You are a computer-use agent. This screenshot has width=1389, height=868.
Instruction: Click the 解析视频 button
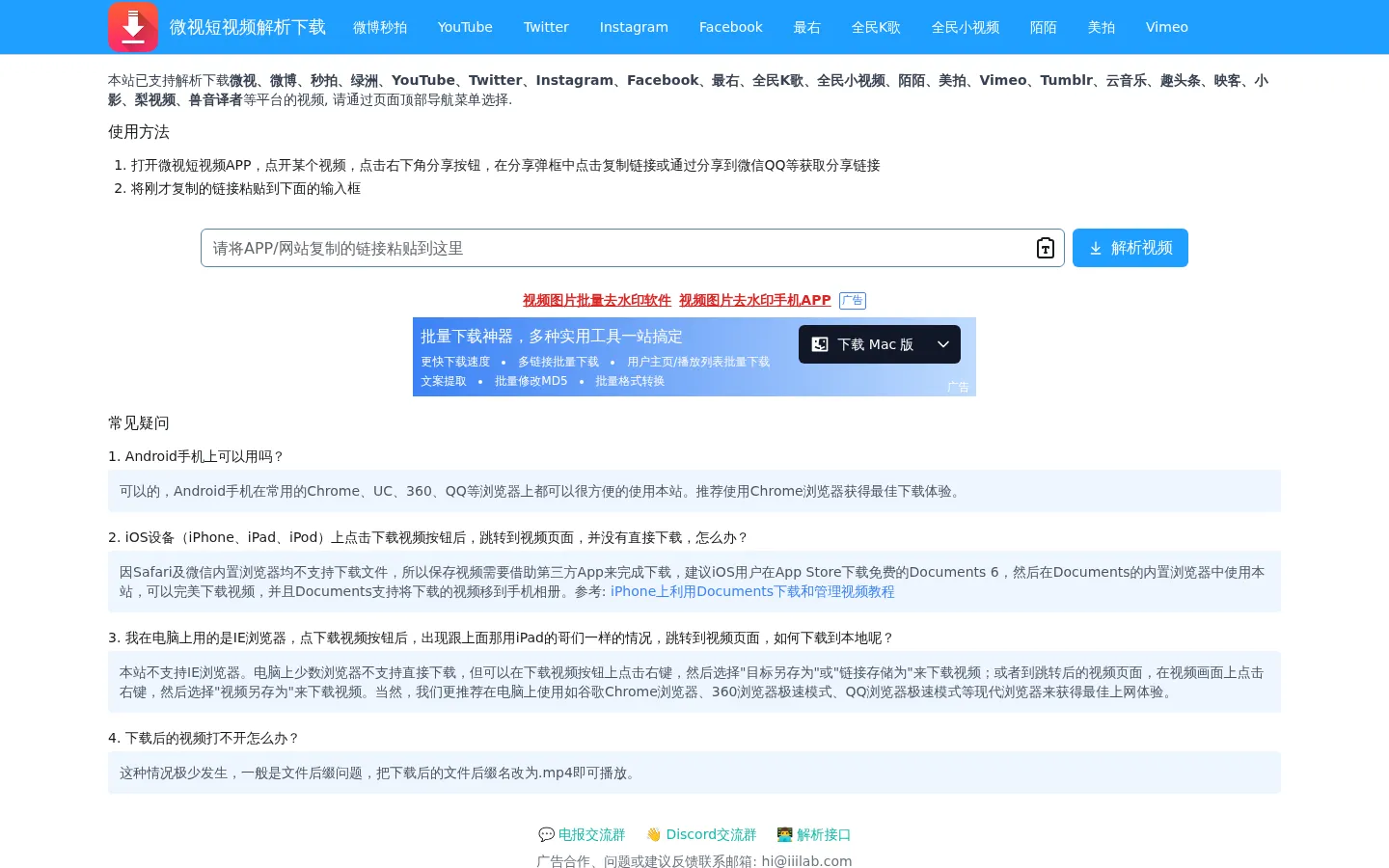[1130, 248]
